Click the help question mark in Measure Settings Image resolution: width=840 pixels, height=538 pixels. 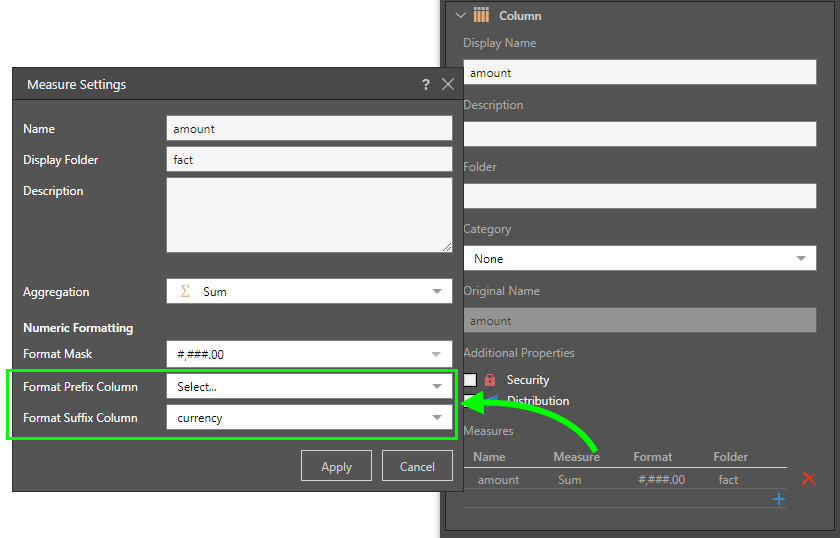click(x=426, y=85)
